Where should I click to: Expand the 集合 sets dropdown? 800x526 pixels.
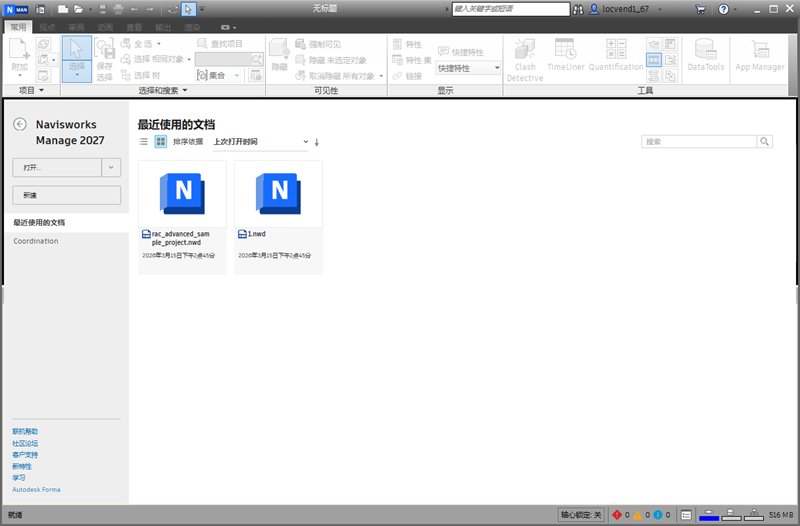point(237,76)
